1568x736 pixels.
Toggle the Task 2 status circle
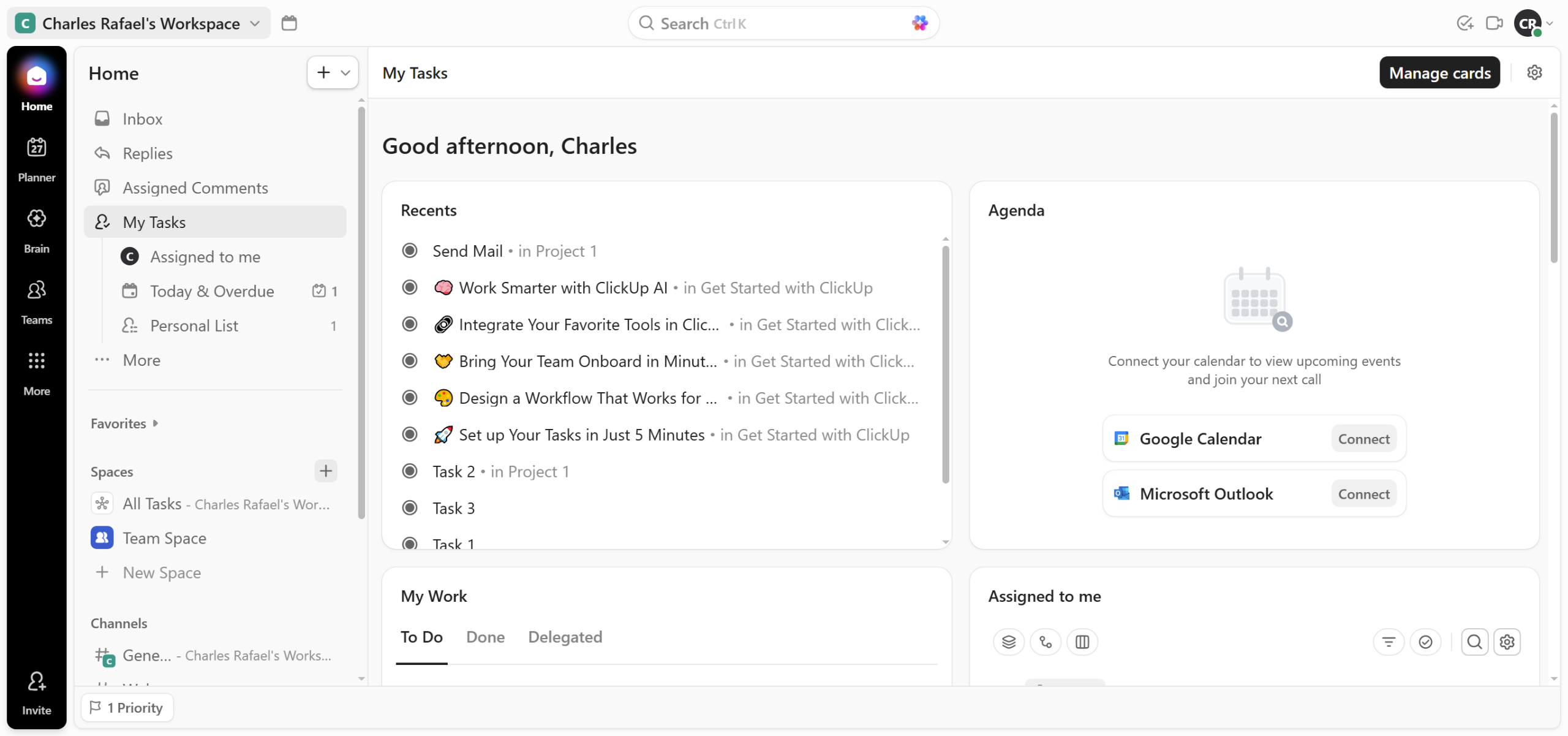(410, 471)
